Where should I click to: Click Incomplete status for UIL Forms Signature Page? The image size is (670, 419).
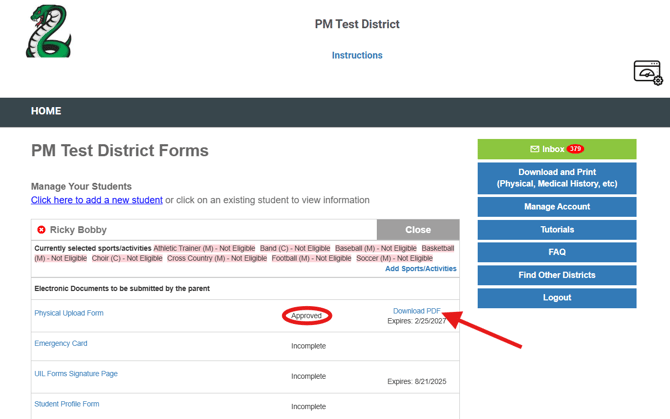(309, 376)
